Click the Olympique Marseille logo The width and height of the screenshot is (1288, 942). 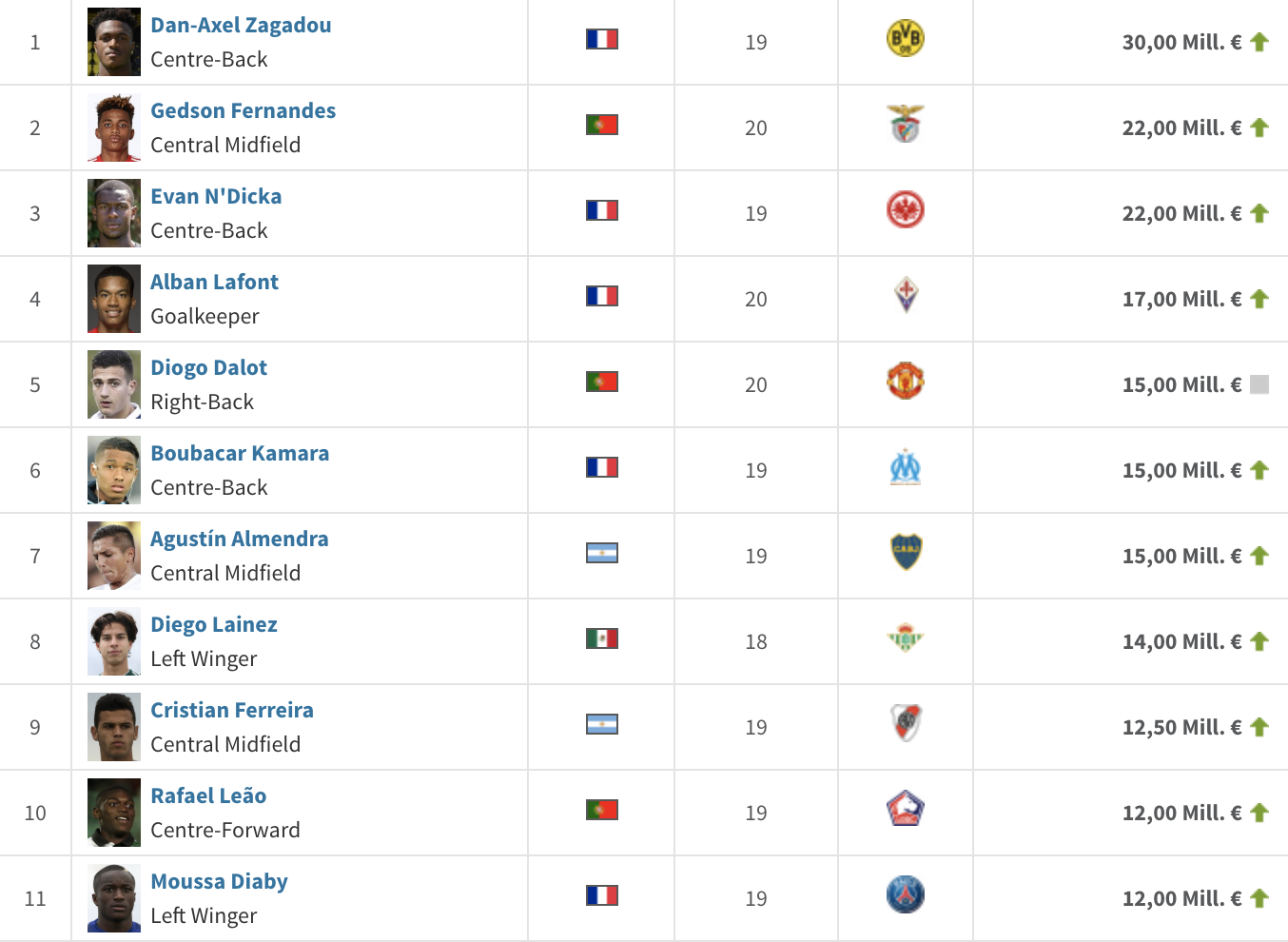[x=904, y=470]
